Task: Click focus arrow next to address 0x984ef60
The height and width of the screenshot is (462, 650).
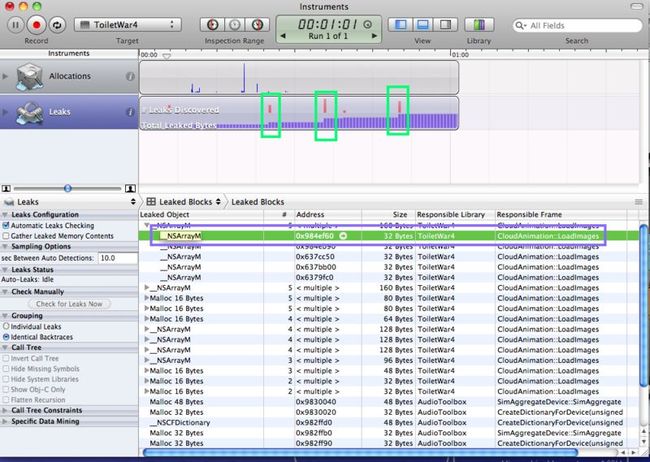Action: coord(343,236)
